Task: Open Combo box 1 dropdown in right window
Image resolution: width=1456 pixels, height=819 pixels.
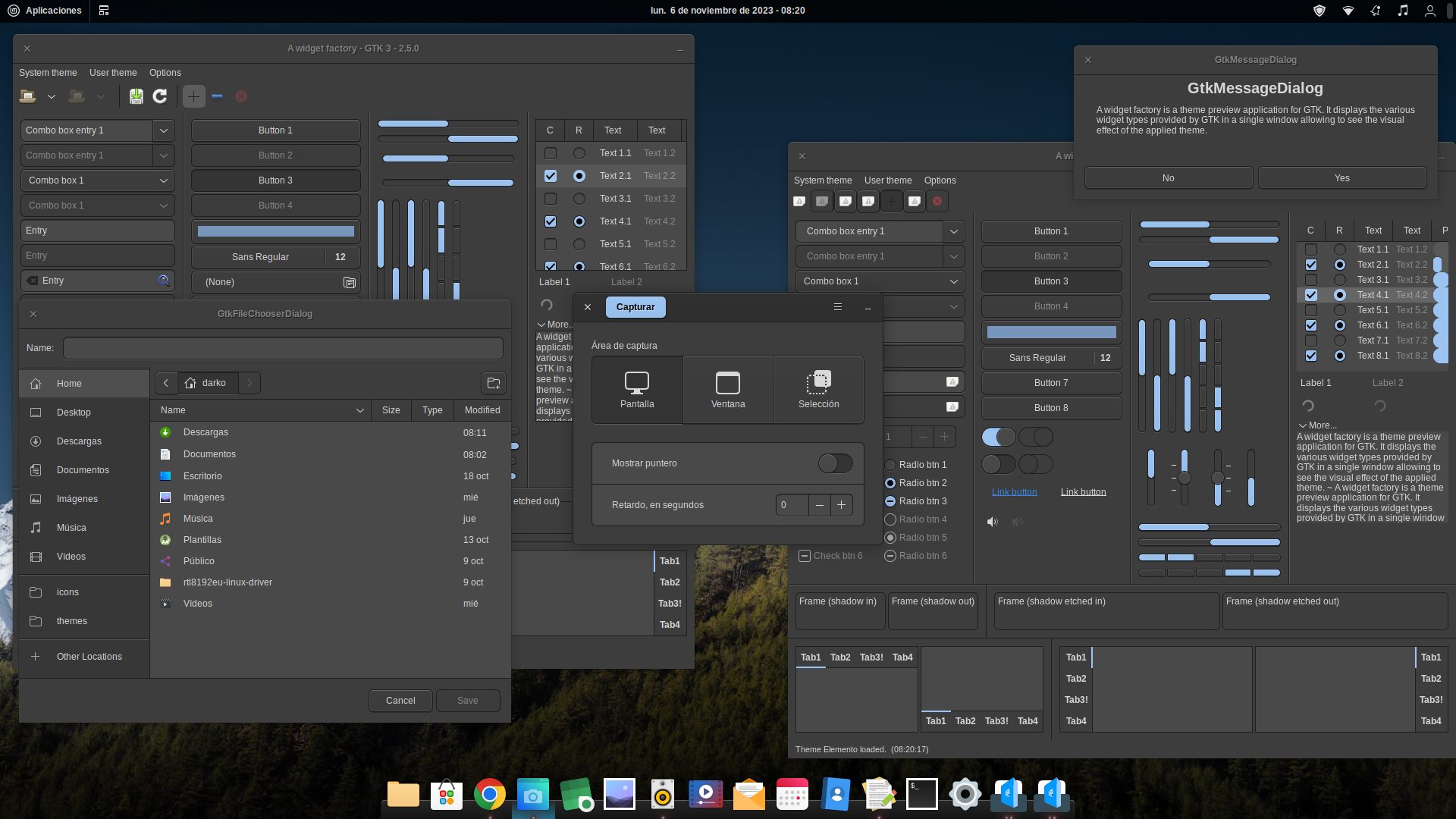Action: coord(880,281)
